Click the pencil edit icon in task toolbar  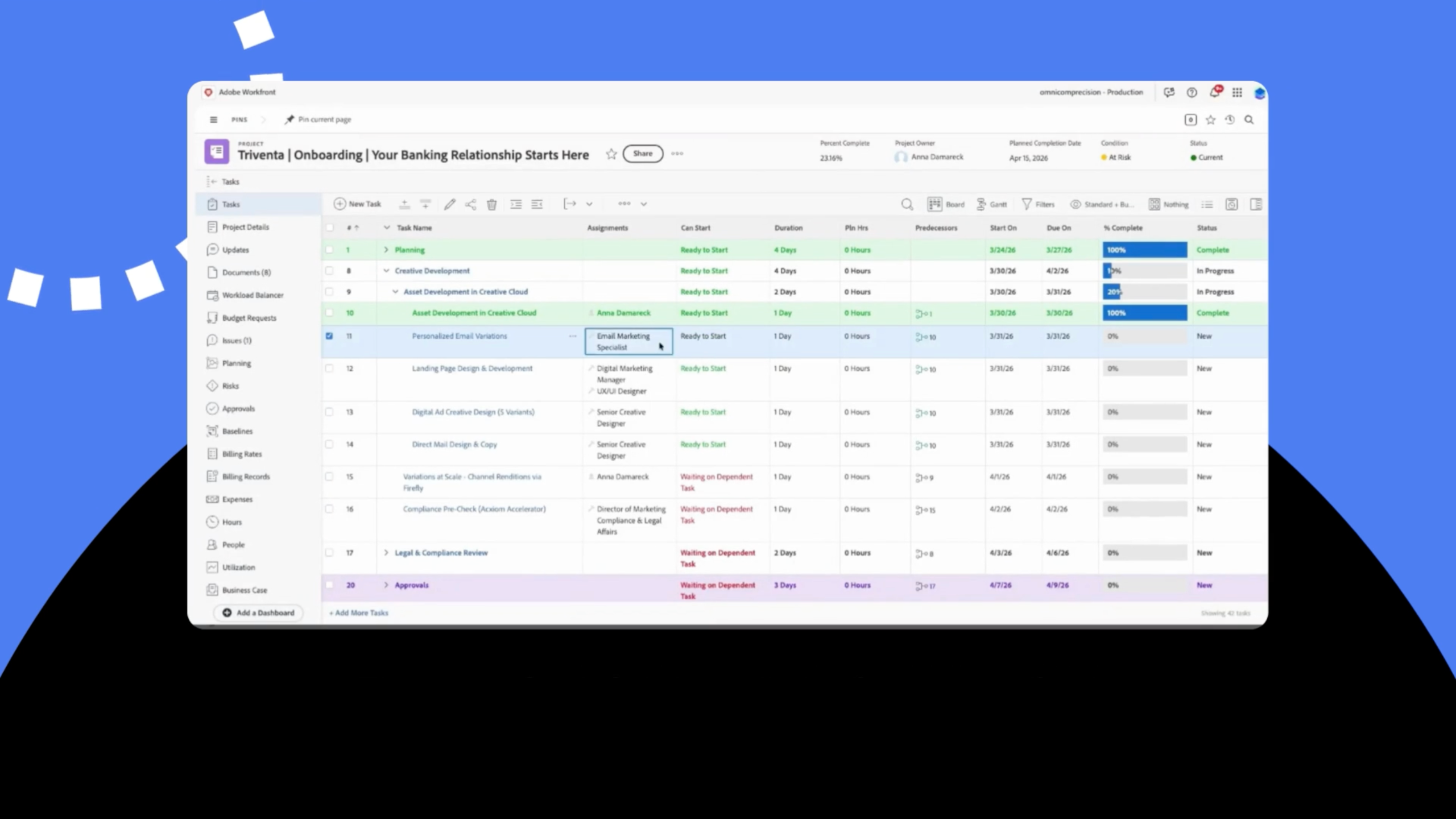[450, 204]
